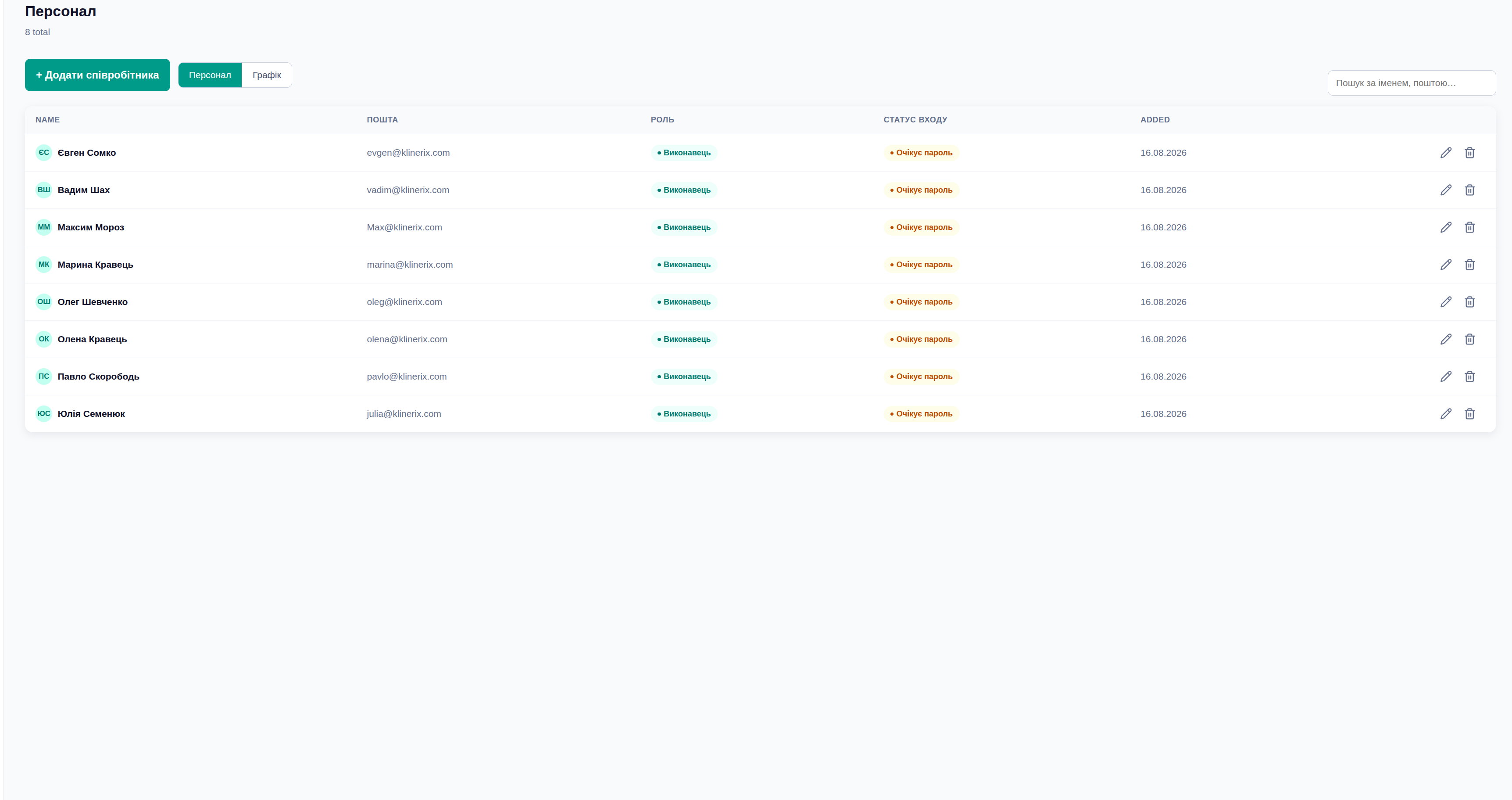Click the ПС avatar badge

tap(44, 377)
